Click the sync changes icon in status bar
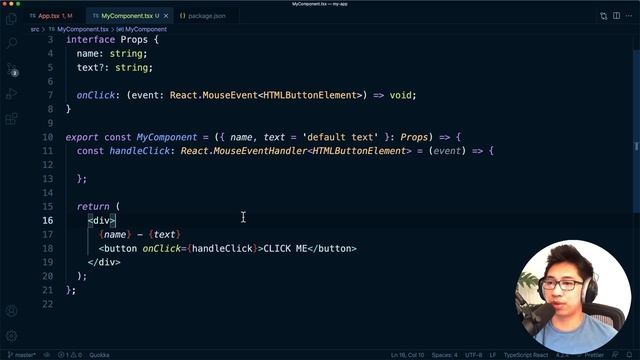 tap(47, 355)
